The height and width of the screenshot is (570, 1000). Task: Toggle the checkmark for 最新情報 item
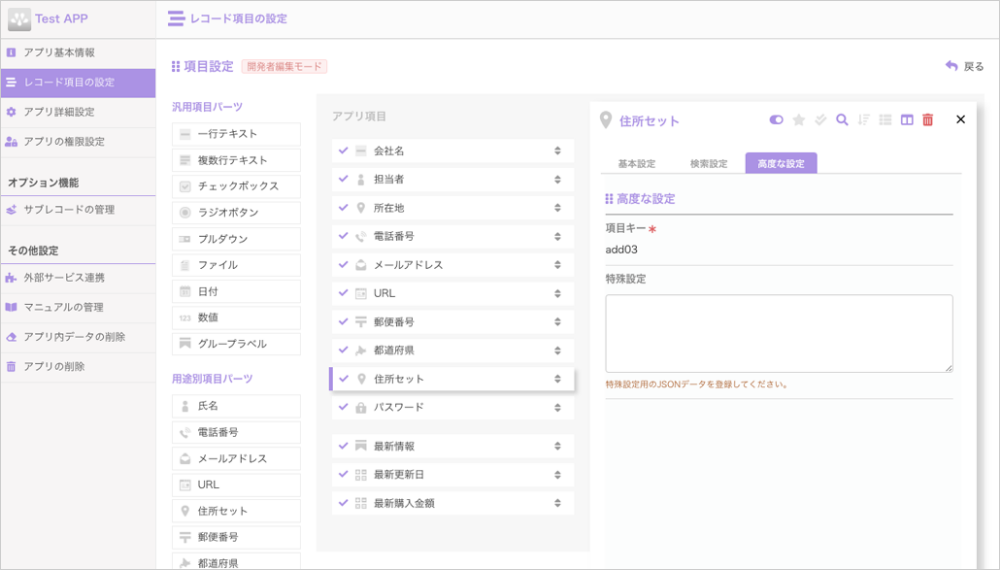tap(343, 446)
